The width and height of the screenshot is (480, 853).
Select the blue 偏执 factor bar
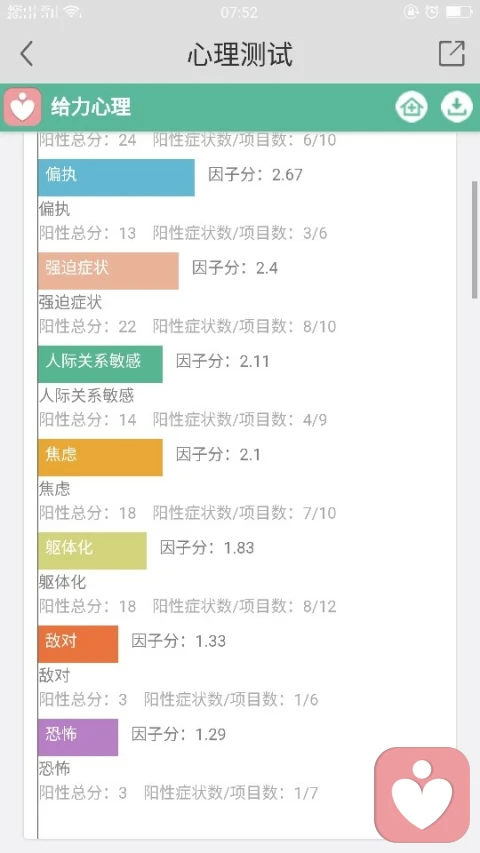116,177
